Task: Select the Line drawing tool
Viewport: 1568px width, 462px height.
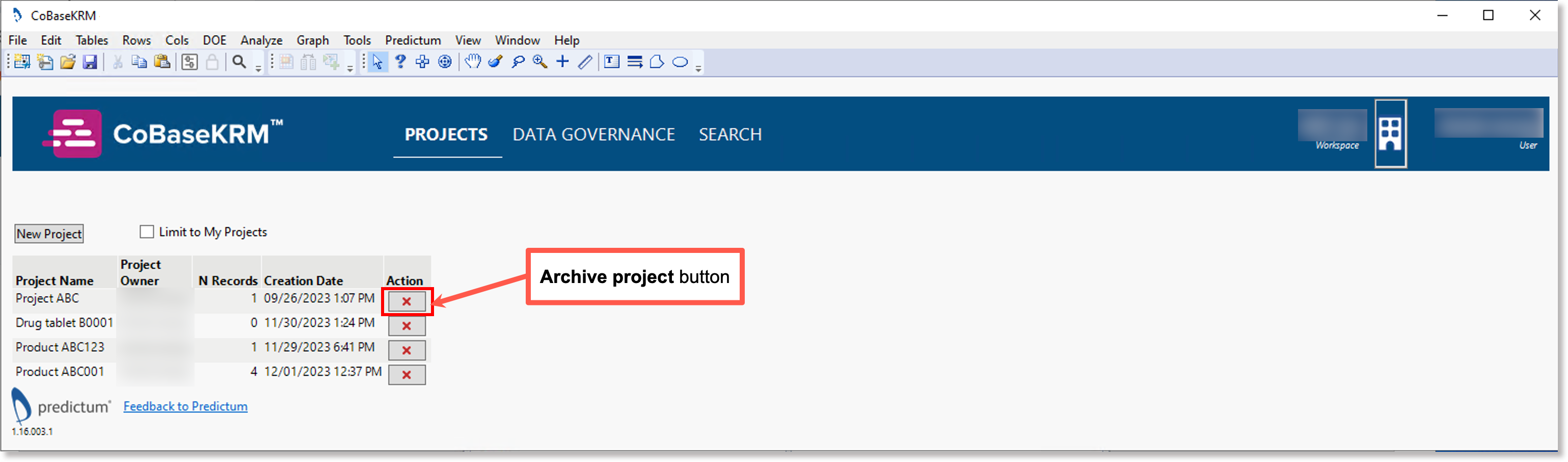Action: pos(585,62)
